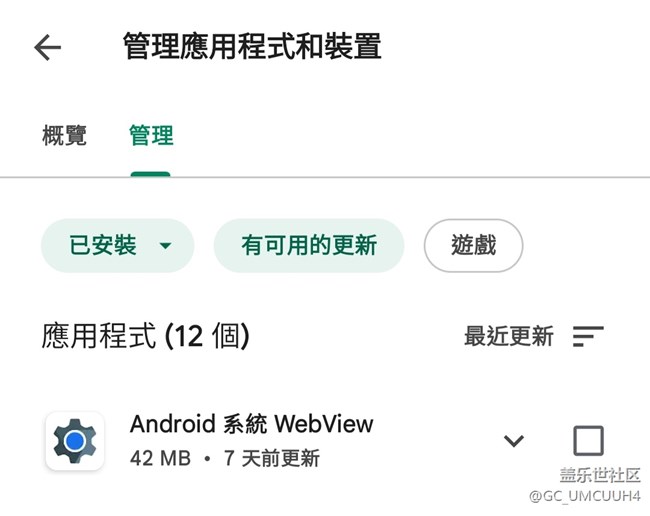Open the Android WebView gear app icon
This screenshot has width=650, height=516.
click(75, 441)
